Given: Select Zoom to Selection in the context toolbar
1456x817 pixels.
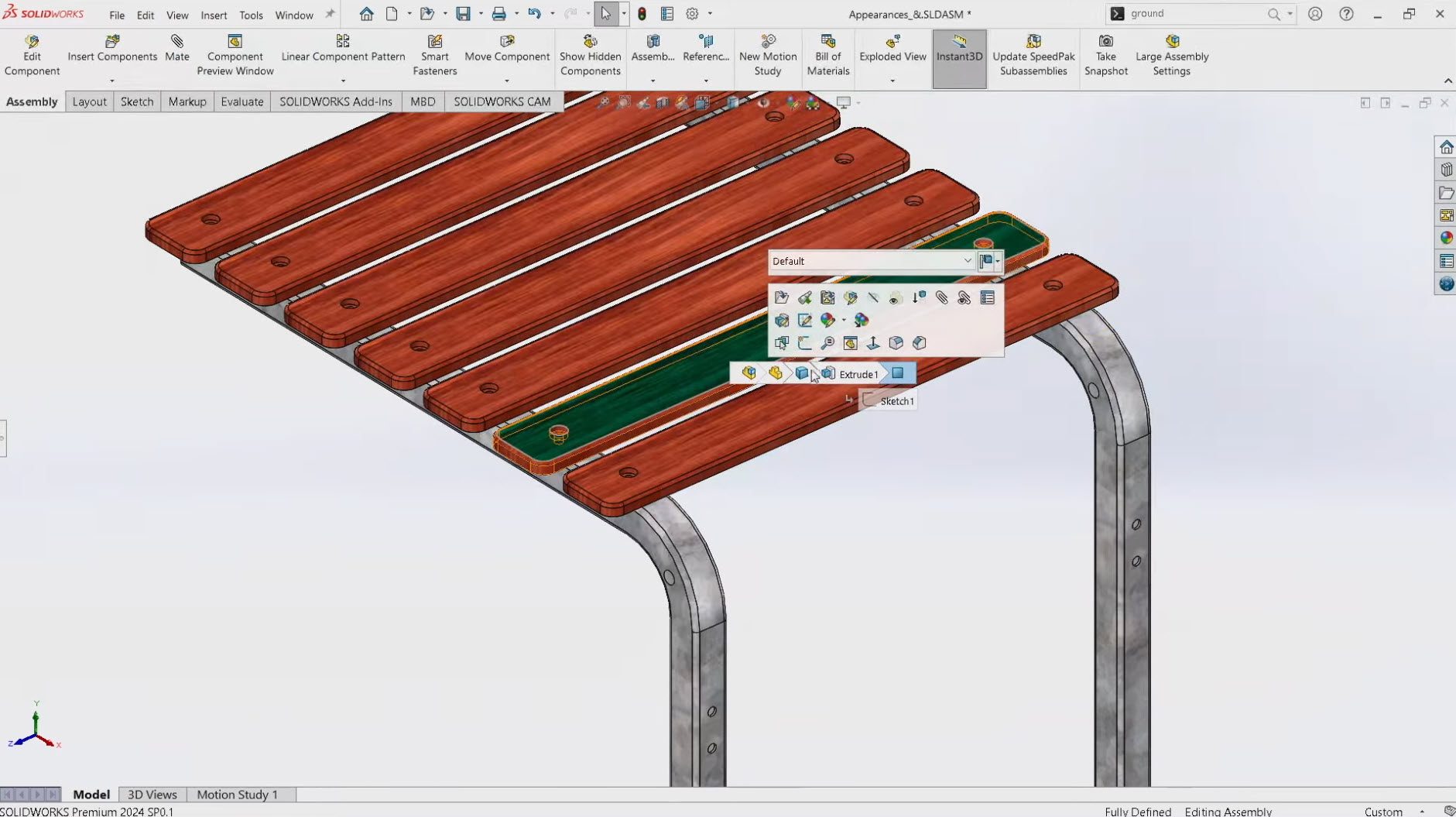Looking at the screenshot, I should click(x=827, y=345).
